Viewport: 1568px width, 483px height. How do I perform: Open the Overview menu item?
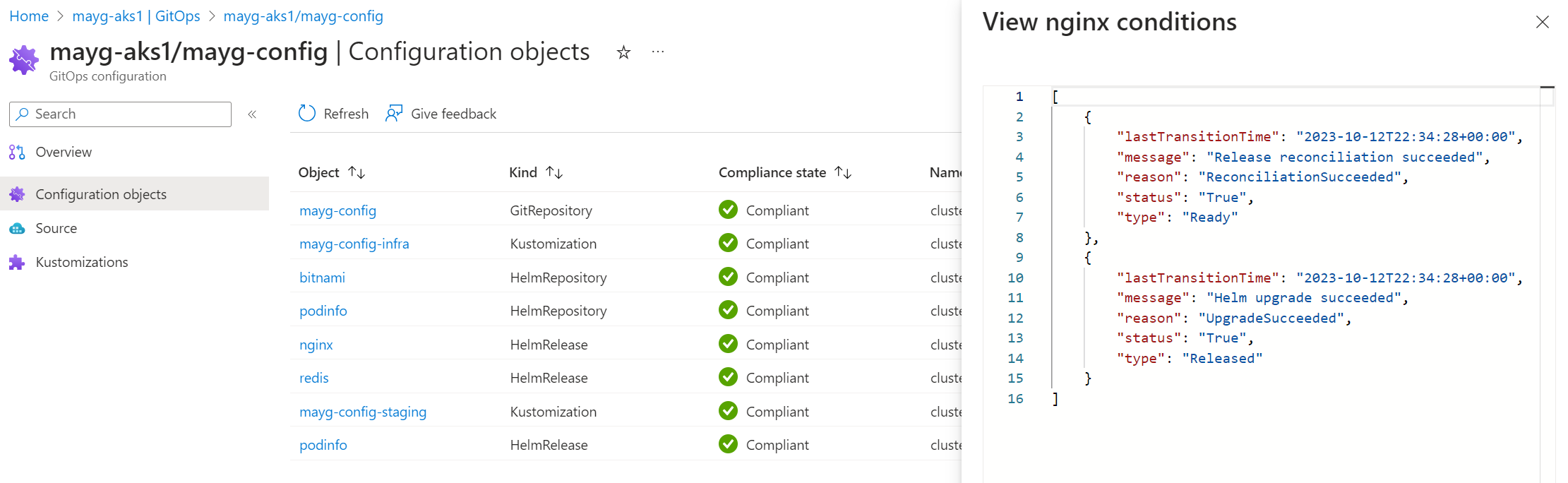click(64, 153)
